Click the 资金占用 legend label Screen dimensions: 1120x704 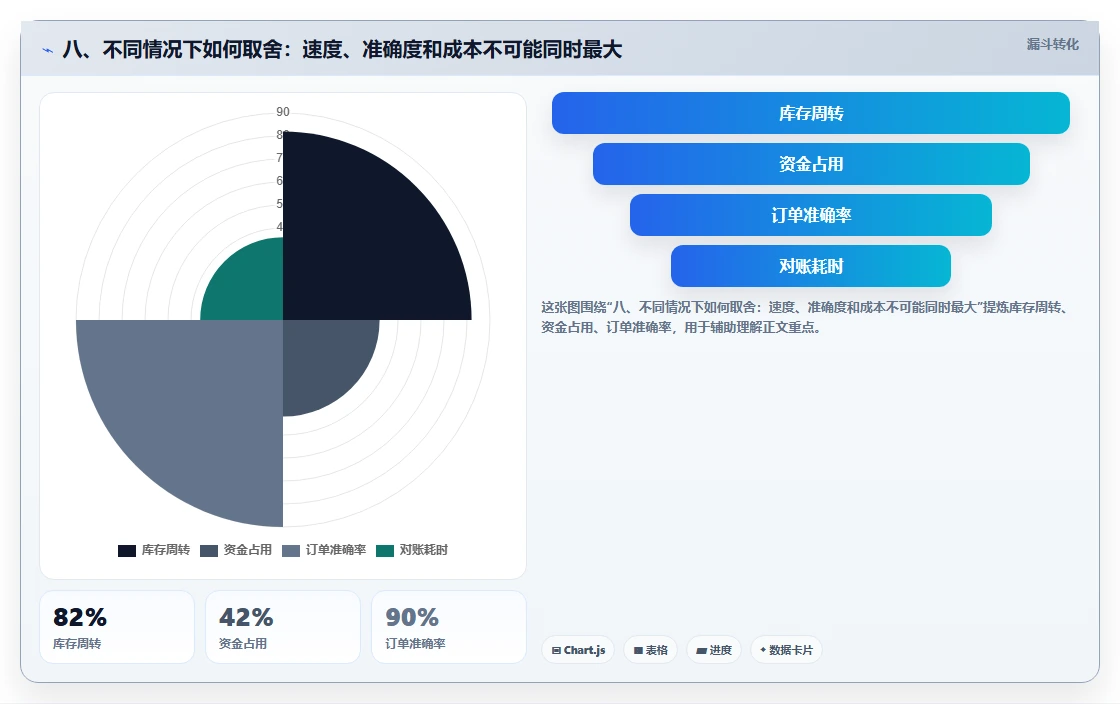click(x=248, y=550)
